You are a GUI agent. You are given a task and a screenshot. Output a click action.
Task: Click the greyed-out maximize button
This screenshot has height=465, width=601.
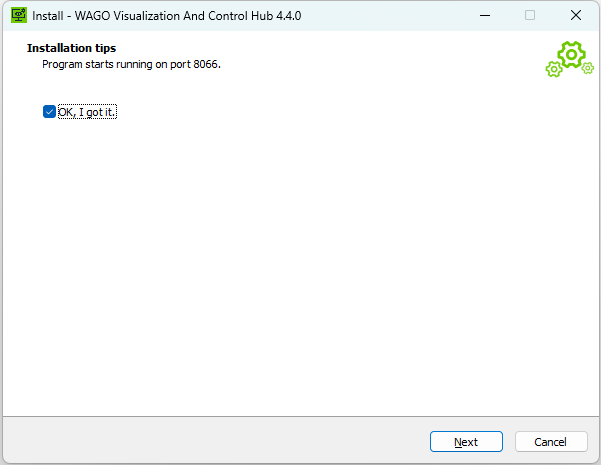[x=529, y=15]
